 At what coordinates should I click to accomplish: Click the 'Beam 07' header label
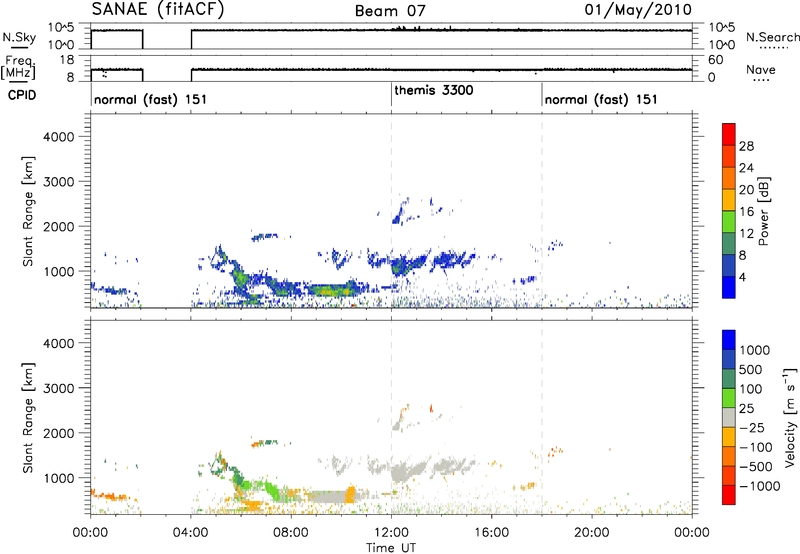[390, 11]
